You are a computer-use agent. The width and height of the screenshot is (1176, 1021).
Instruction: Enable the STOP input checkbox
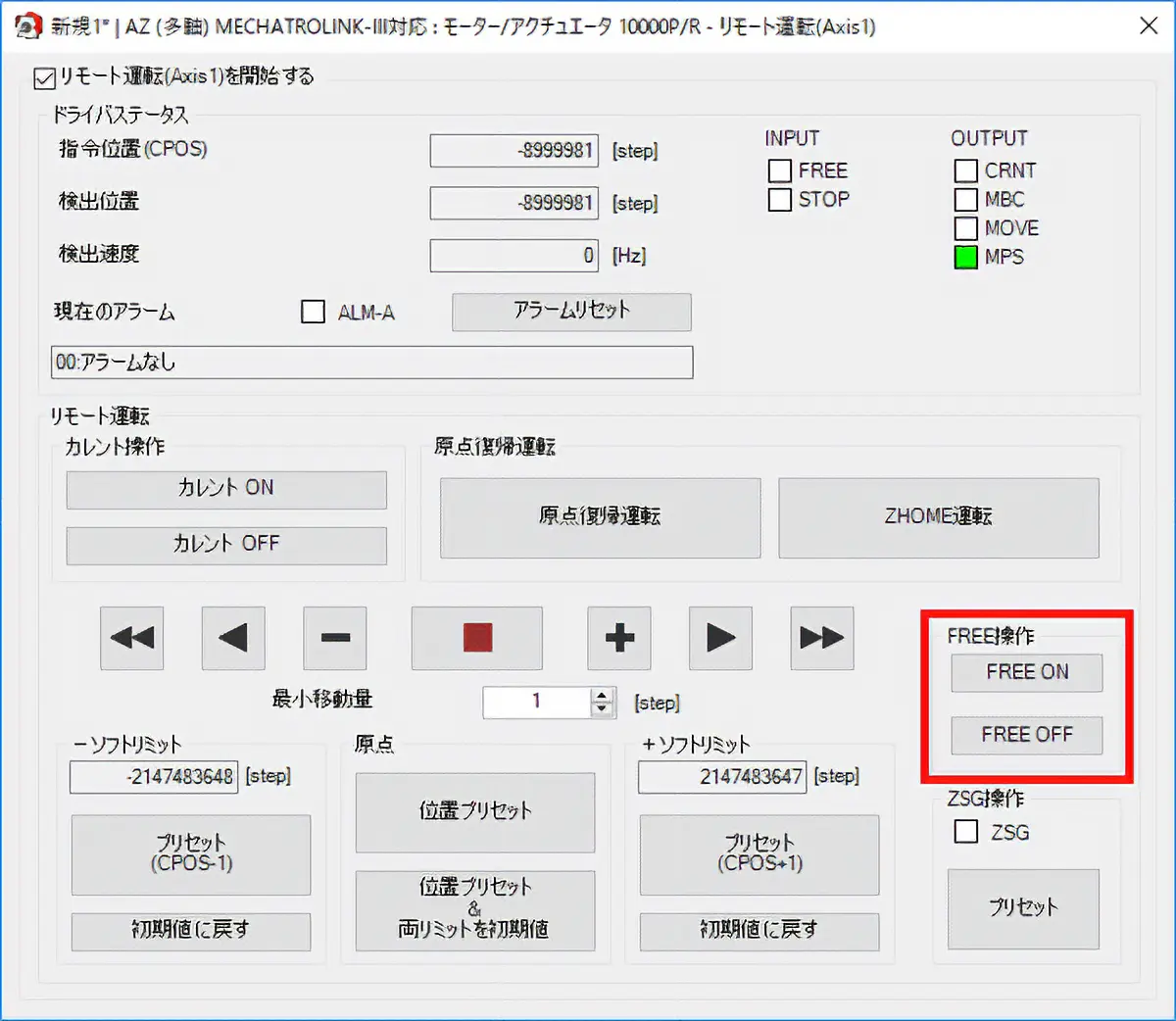point(779,200)
